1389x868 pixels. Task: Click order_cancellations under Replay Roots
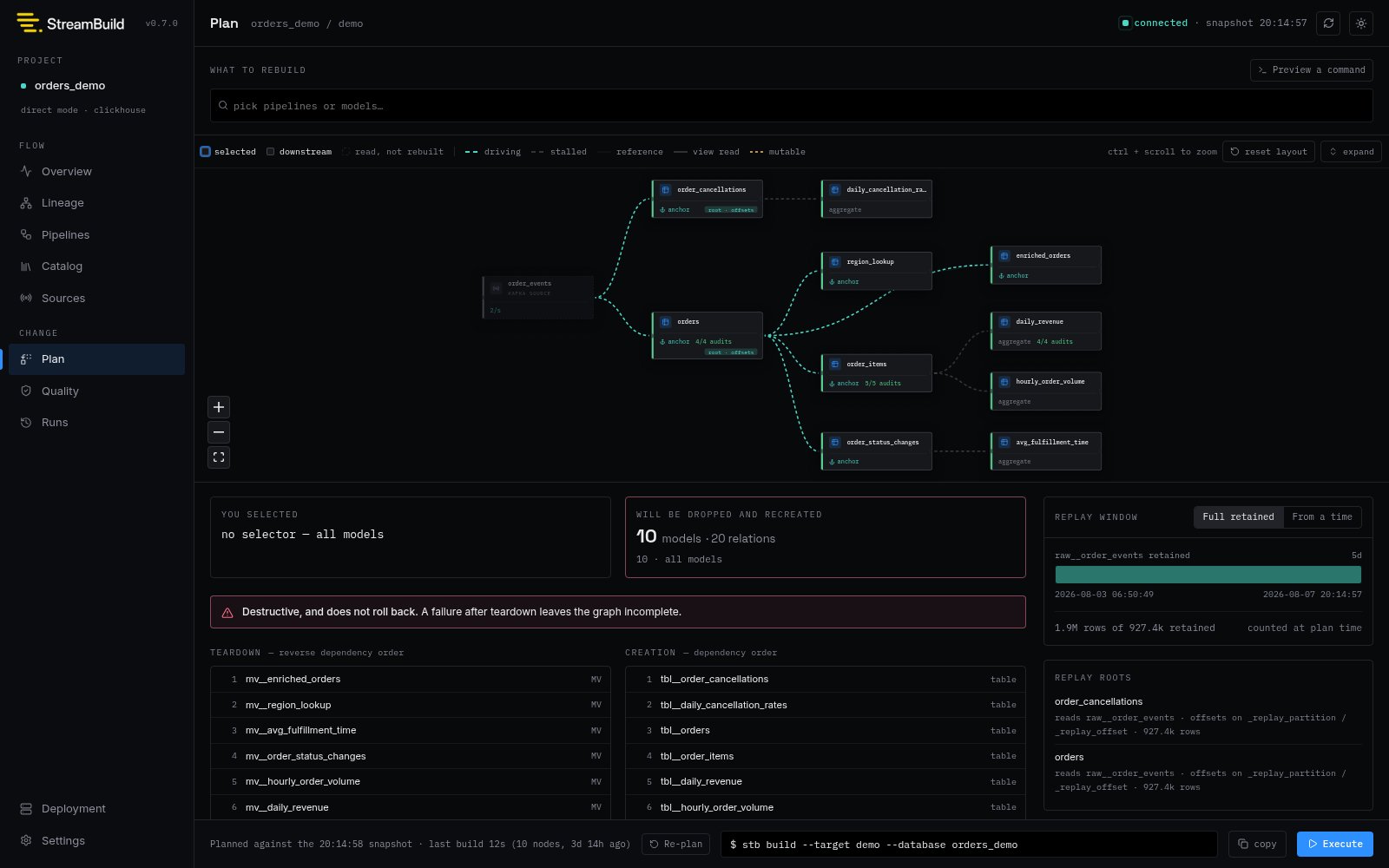pos(1098,701)
